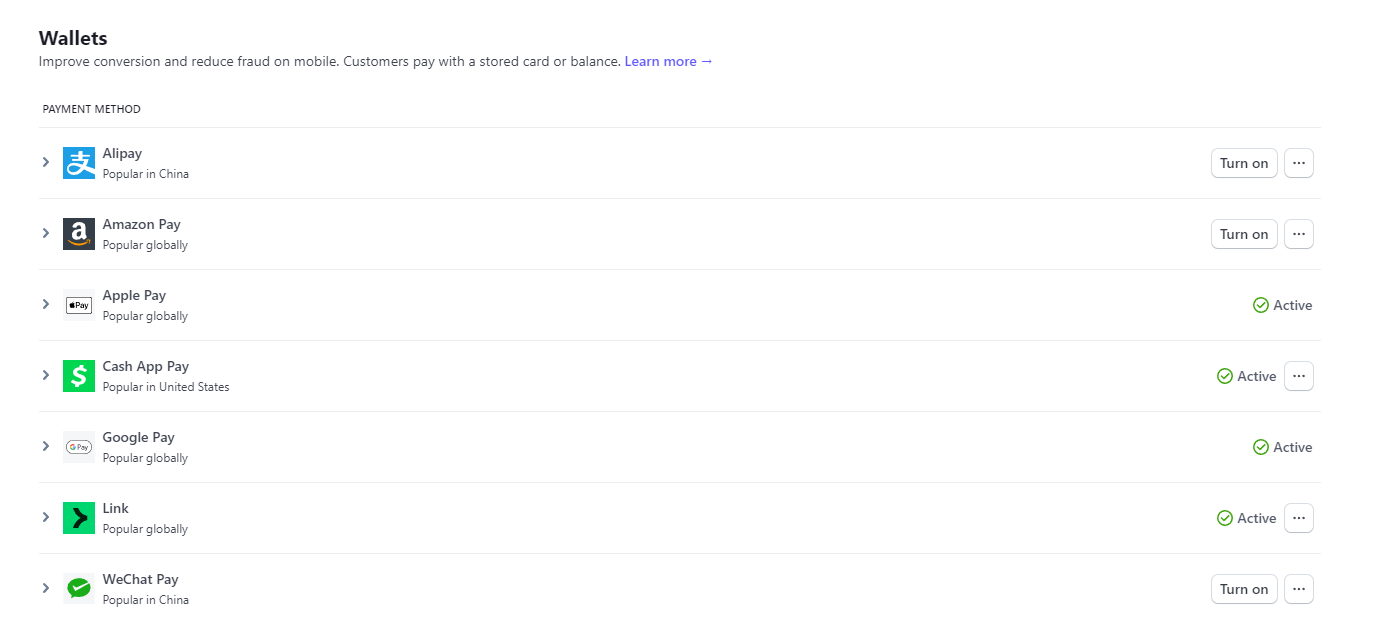Click the Amazon Pay name text

tap(142, 225)
